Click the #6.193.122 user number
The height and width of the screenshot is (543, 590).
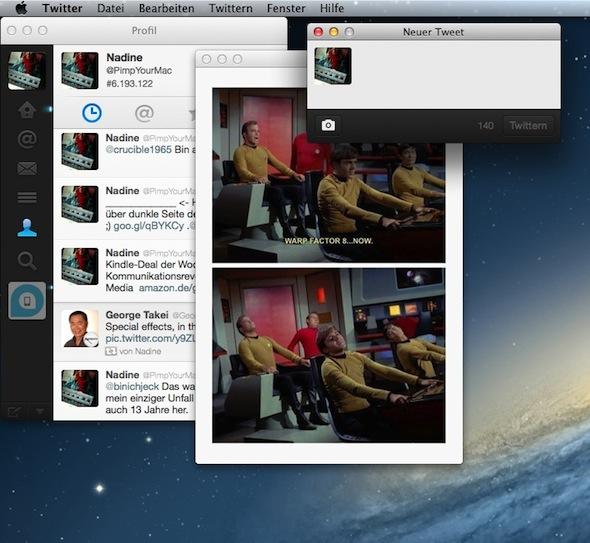coord(130,84)
